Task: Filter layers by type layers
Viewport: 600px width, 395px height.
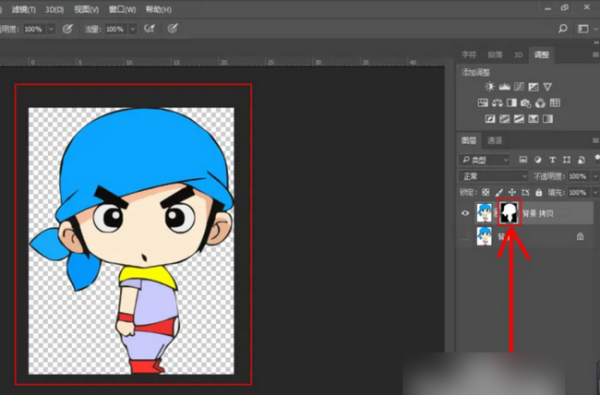Action: tap(552, 160)
